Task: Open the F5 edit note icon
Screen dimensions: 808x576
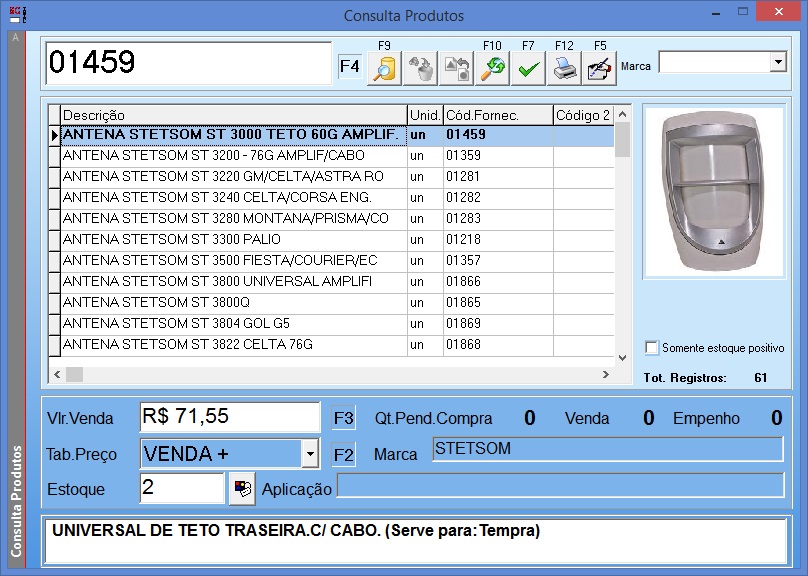Action: pos(599,69)
